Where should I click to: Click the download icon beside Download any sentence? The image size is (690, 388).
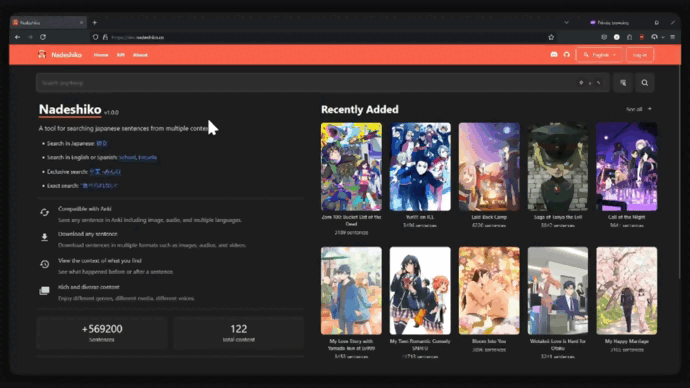point(44,238)
